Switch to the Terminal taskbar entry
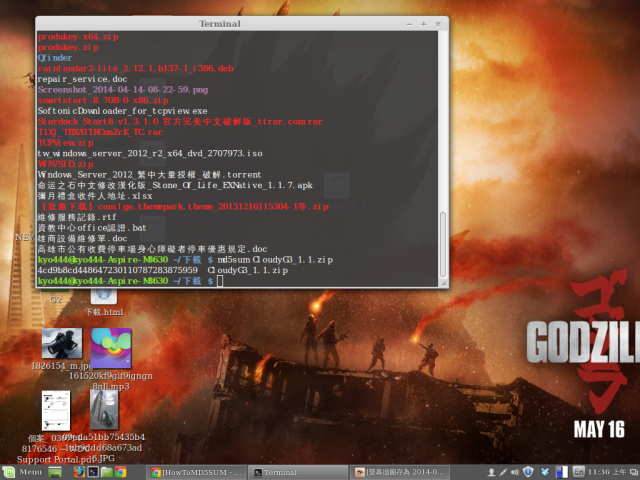 pos(298,472)
